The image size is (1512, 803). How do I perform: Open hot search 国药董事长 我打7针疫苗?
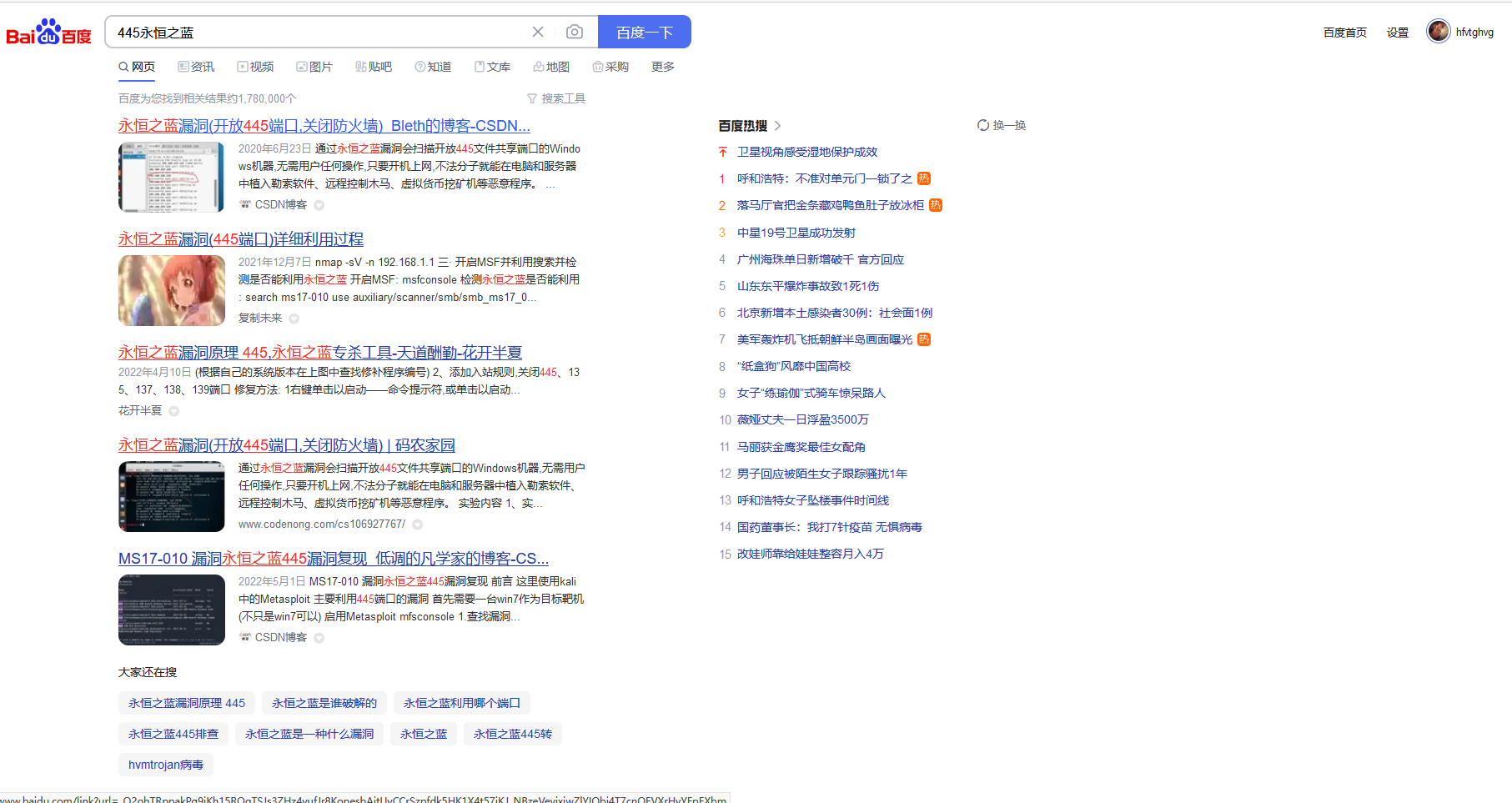pos(830,527)
